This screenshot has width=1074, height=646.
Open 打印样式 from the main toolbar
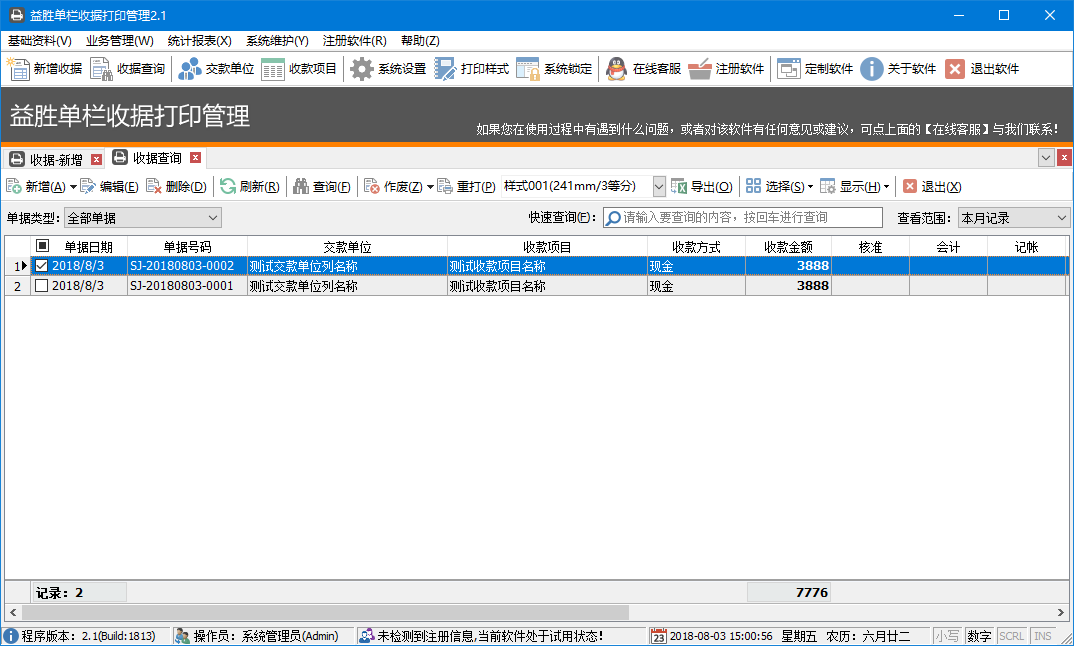coord(471,69)
